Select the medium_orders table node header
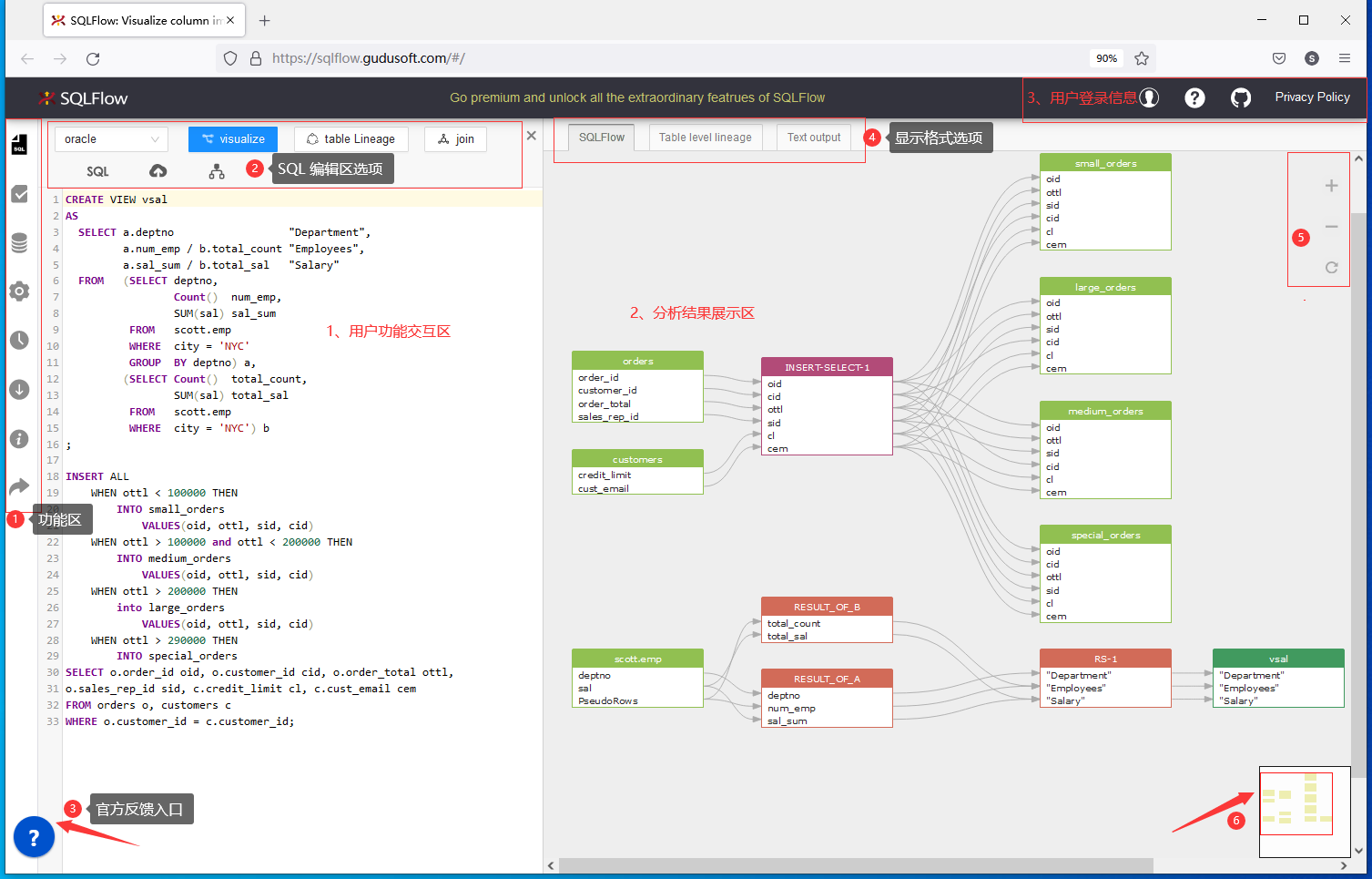This screenshot has height=879, width=1372. [x=1105, y=411]
